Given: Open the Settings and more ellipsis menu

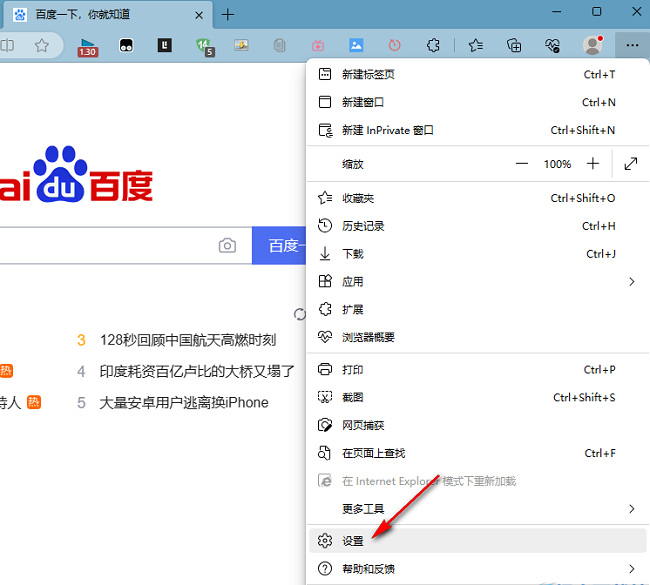Looking at the screenshot, I should 632,45.
